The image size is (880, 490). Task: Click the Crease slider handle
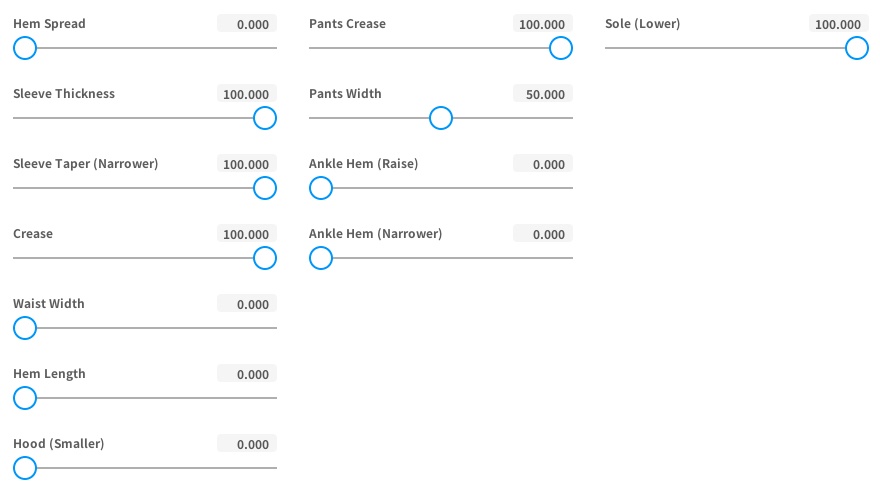pyautogui.click(x=265, y=258)
